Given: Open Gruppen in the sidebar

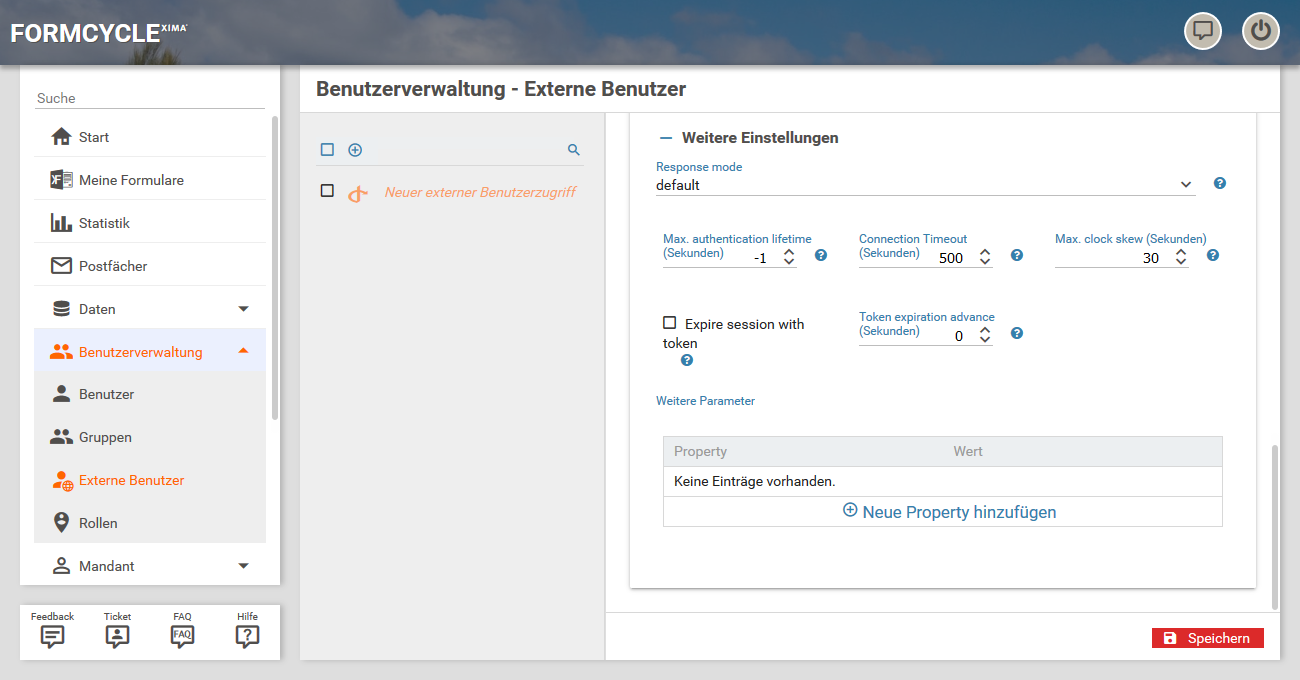Looking at the screenshot, I should [105, 437].
